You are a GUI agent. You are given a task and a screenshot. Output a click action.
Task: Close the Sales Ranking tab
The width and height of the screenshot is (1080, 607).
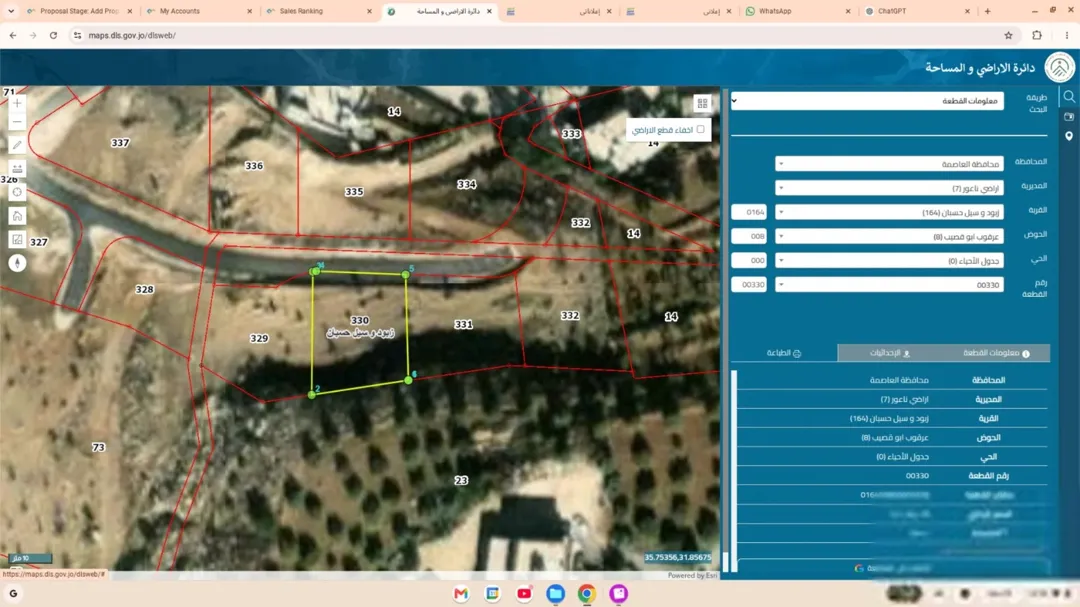tap(369, 11)
